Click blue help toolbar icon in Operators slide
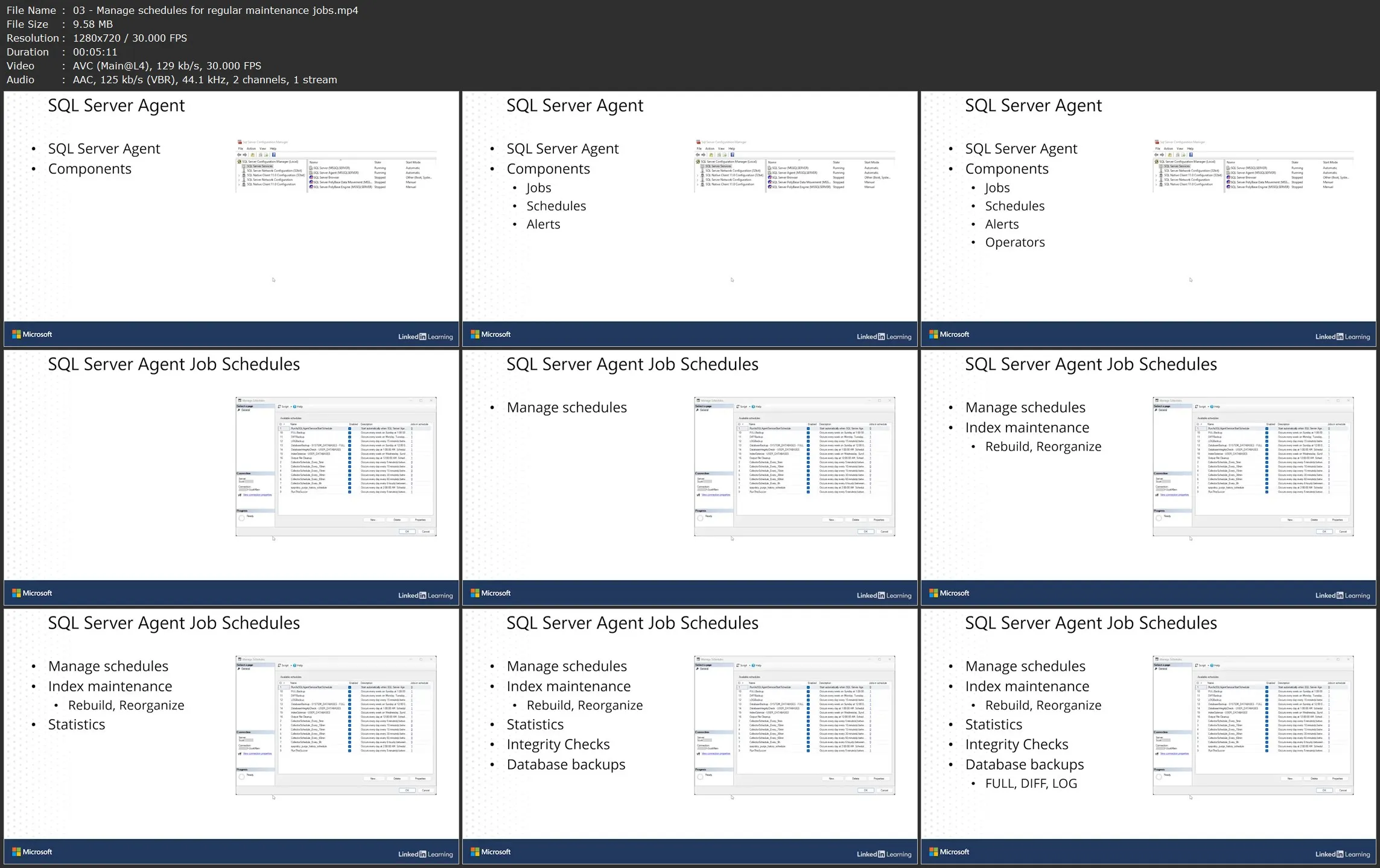1380x868 pixels. tap(1191, 155)
